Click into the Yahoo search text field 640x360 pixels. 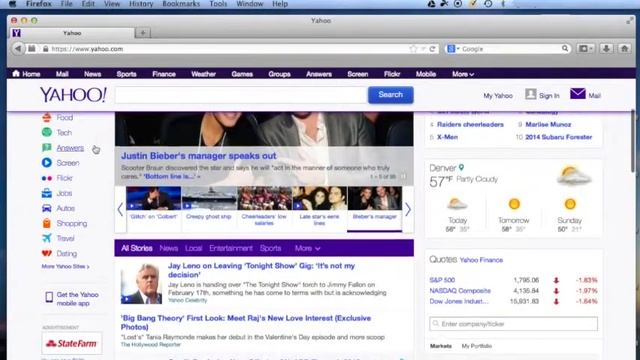click(x=241, y=95)
